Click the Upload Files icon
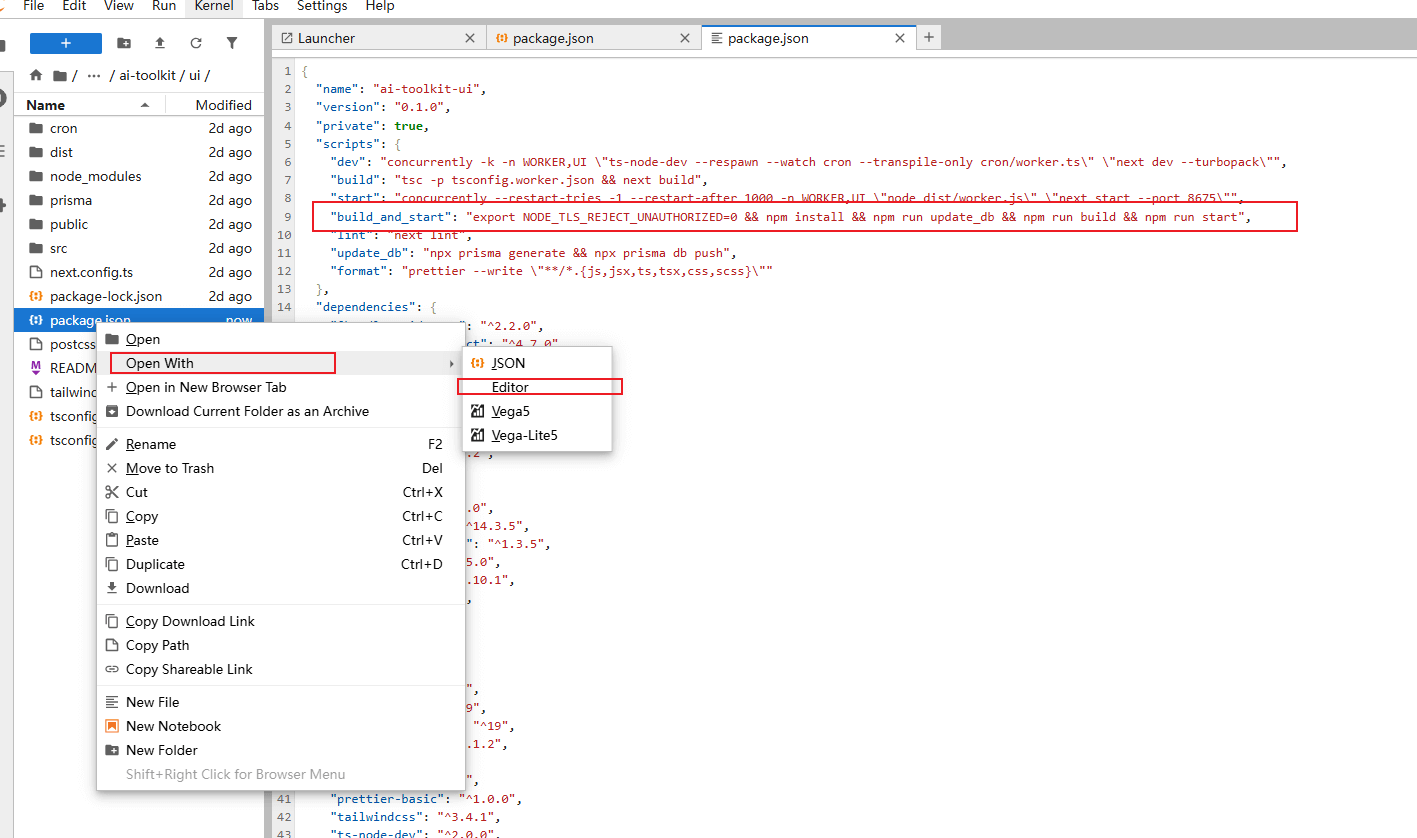1417x838 pixels. click(160, 43)
